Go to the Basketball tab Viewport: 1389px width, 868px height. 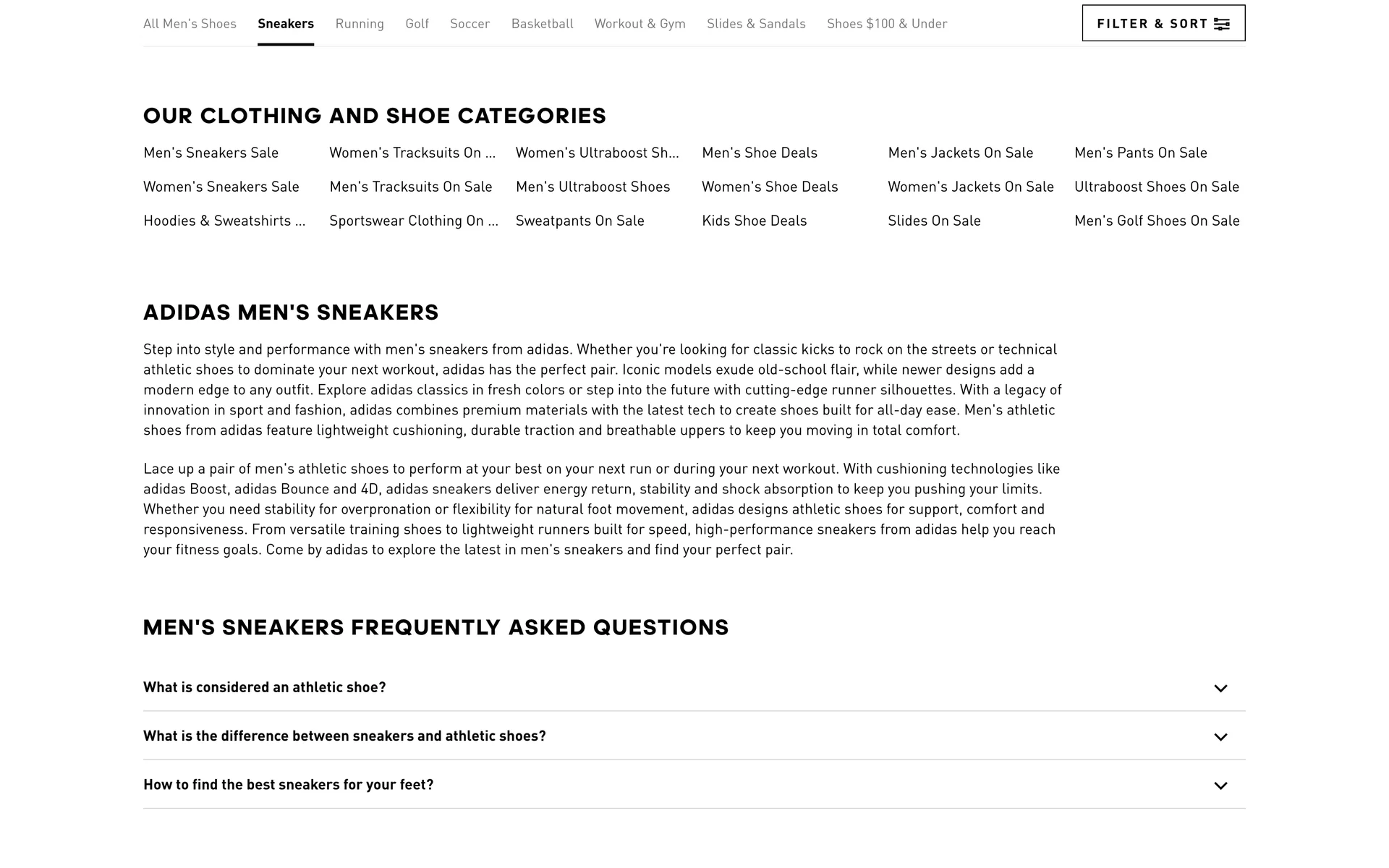[x=542, y=24]
